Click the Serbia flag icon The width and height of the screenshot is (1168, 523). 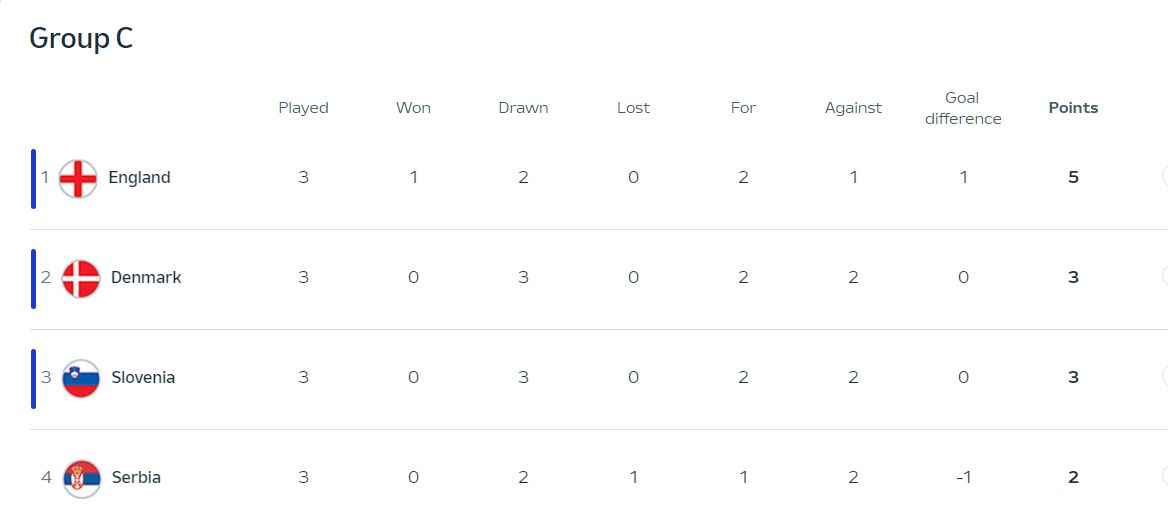point(81,478)
